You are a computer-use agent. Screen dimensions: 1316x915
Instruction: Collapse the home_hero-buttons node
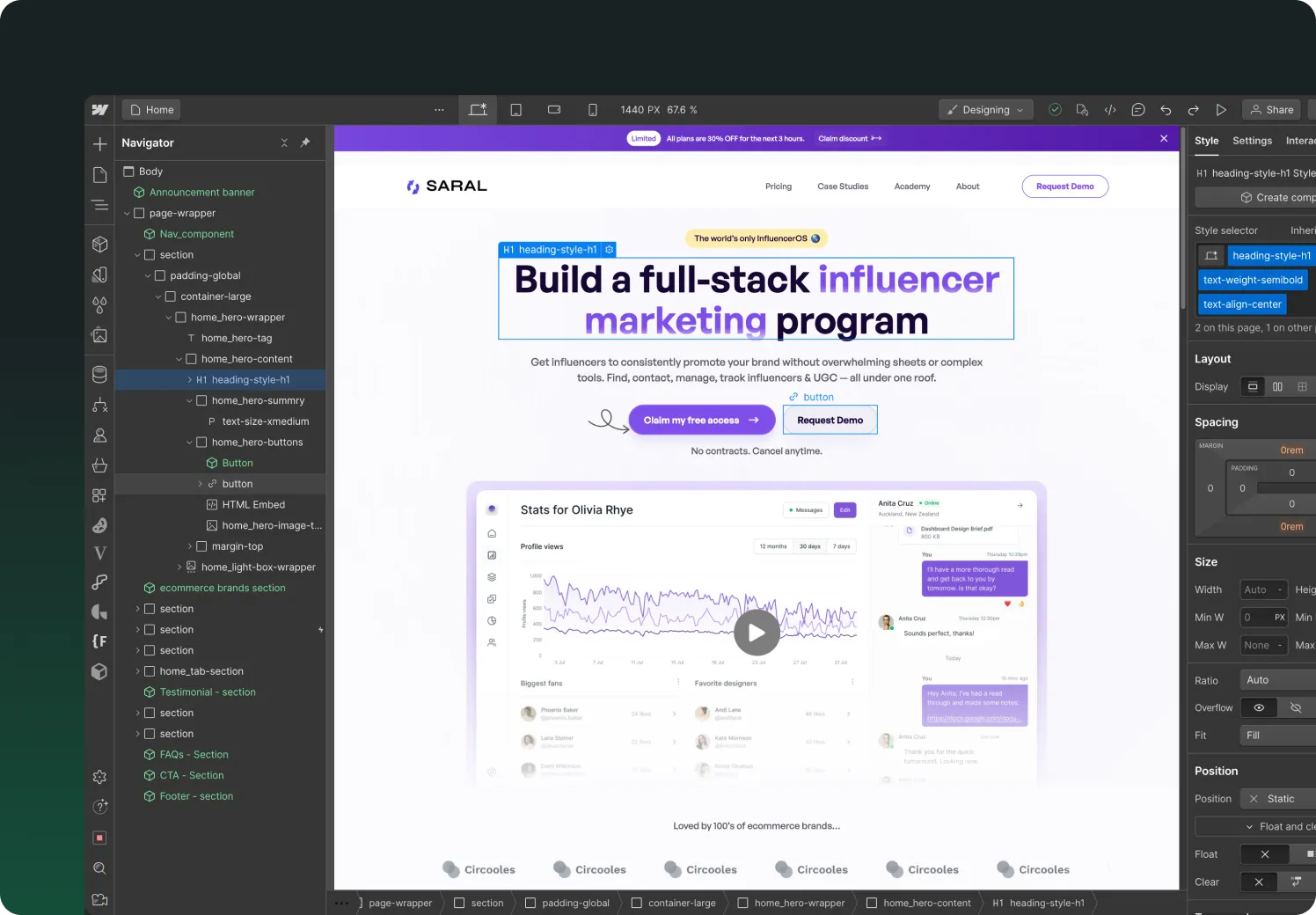190,443
